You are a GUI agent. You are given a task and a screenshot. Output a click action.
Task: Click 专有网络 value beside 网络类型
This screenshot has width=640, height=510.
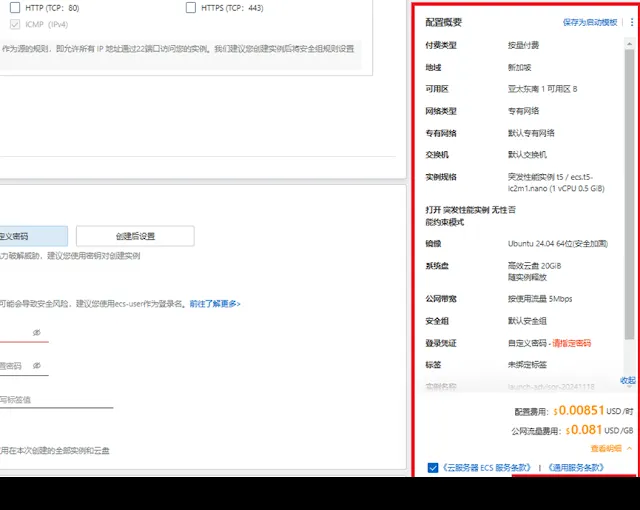coord(523,111)
